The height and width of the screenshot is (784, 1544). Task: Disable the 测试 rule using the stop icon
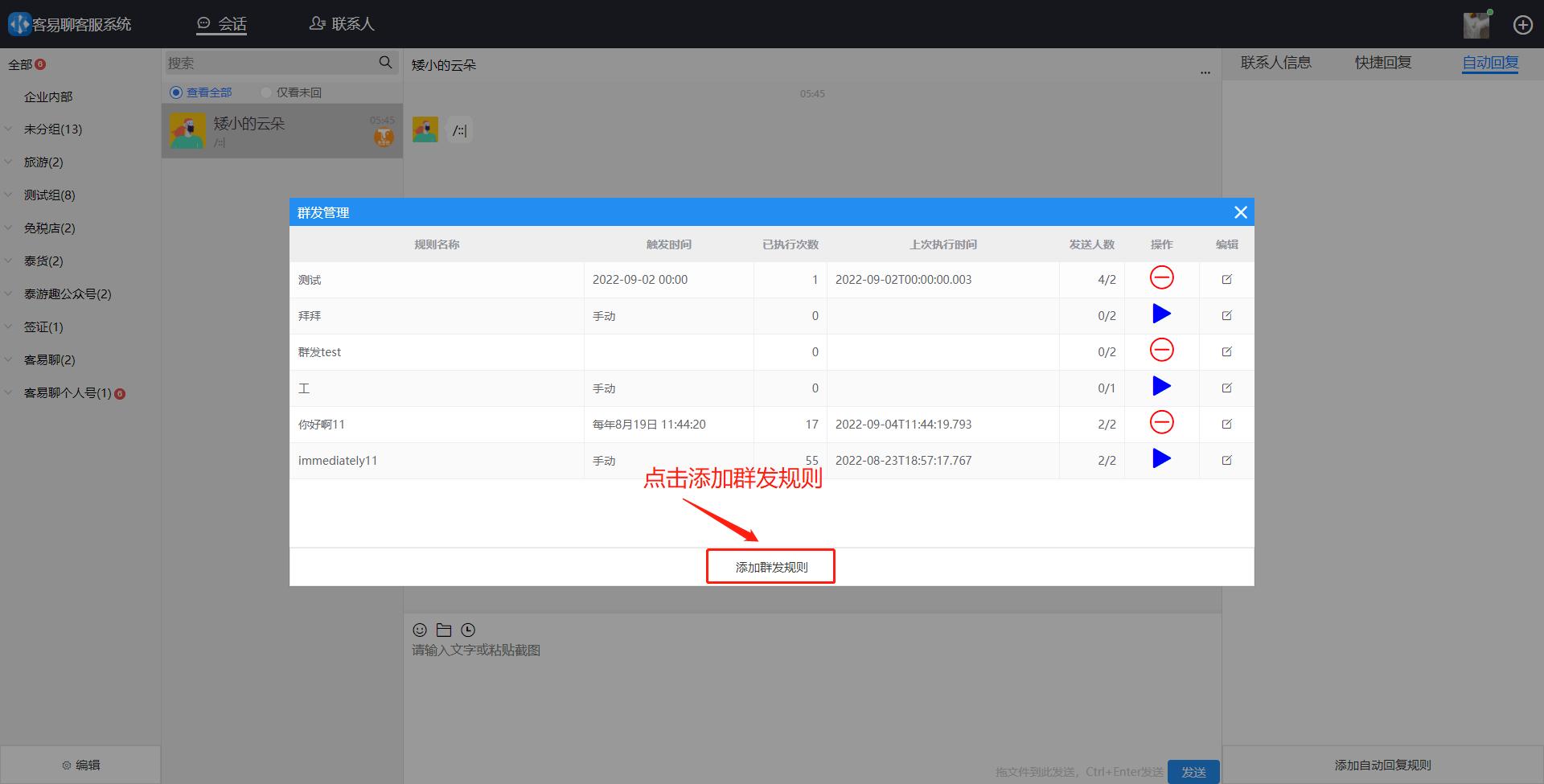click(1160, 278)
